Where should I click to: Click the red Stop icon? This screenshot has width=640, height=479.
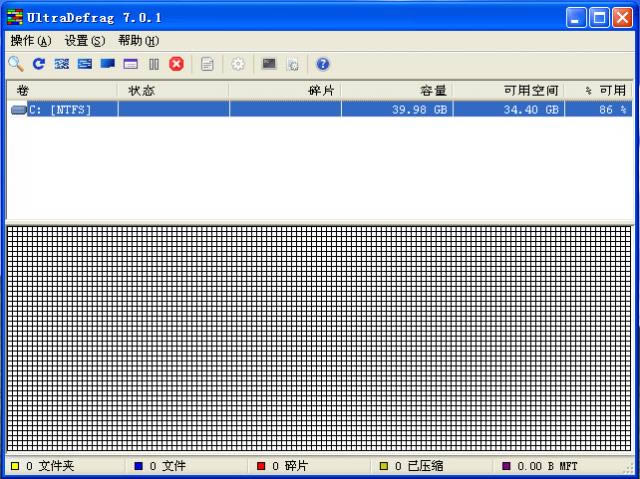tap(176, 64)
